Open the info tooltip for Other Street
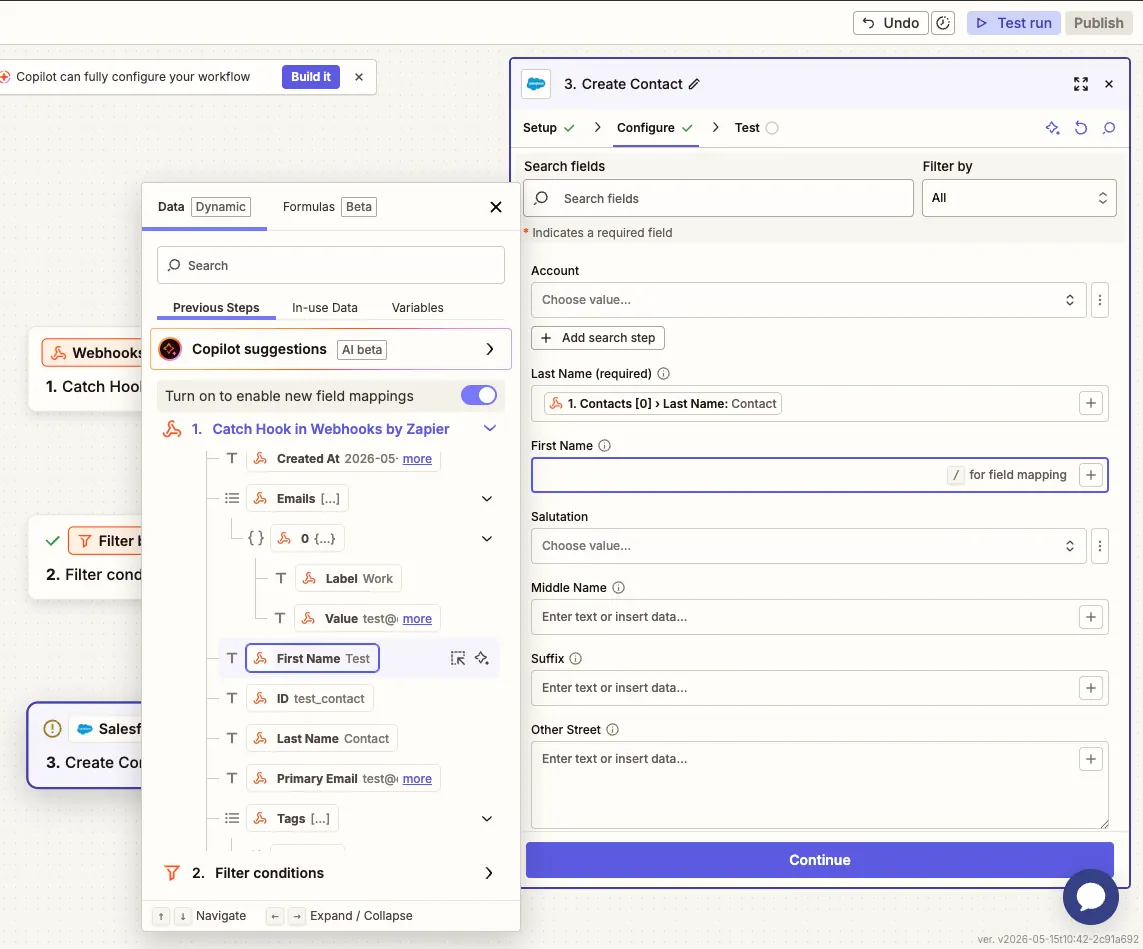The width and height of the screenshot is (1143, 949). coord(612,730)
